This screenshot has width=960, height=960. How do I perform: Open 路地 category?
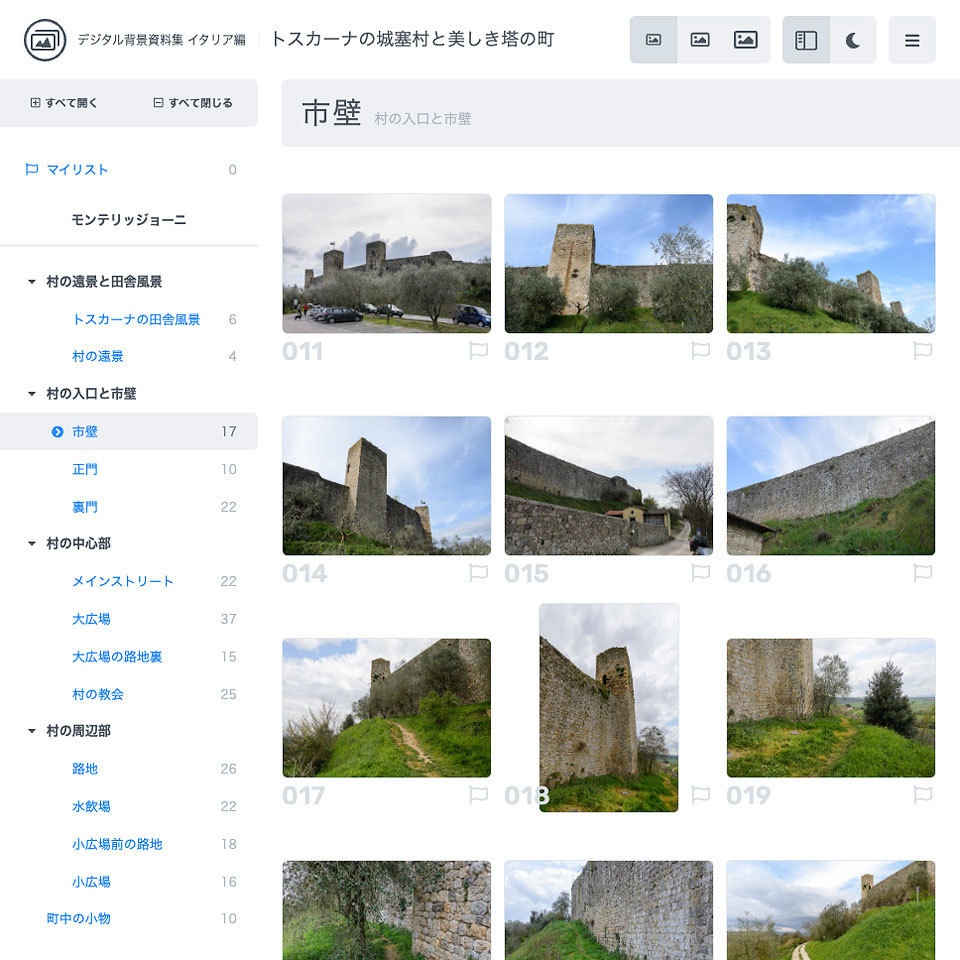tap(84, 769)
